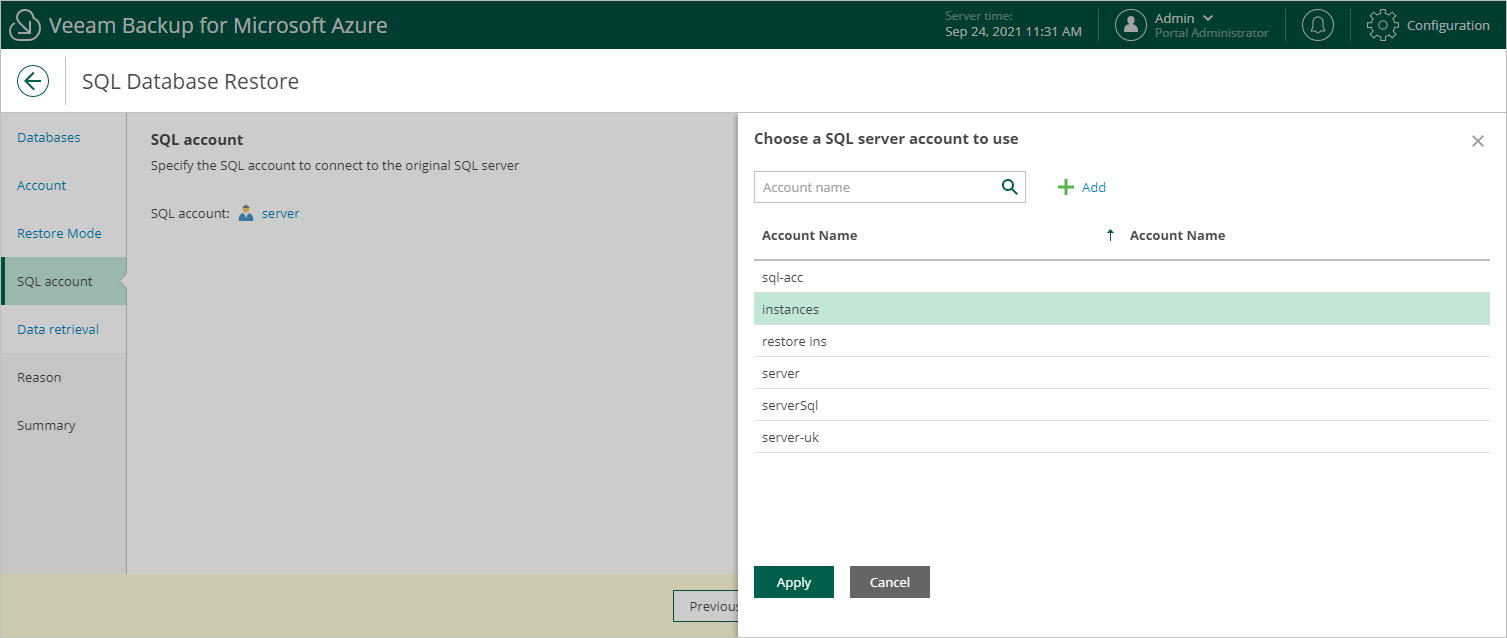Open the Reason step
The image size is (1507, 638).
tap(39, 377)
